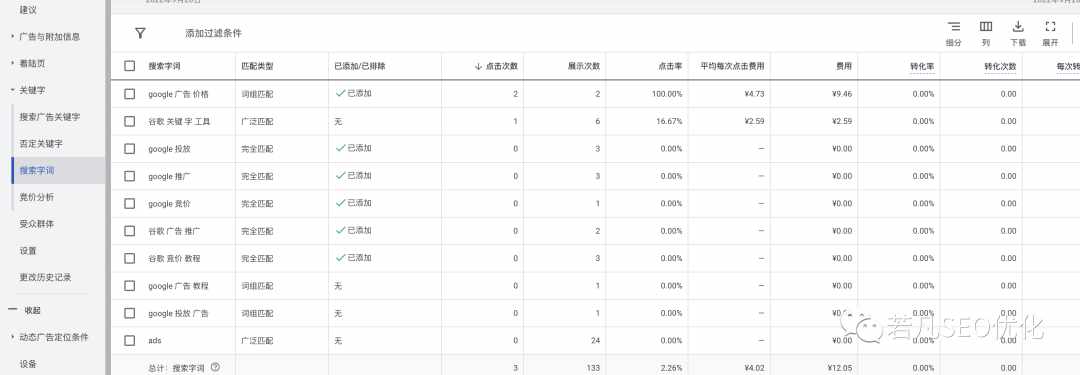
Task: Open the 细分 segment icon
Action: click(953, 27)
